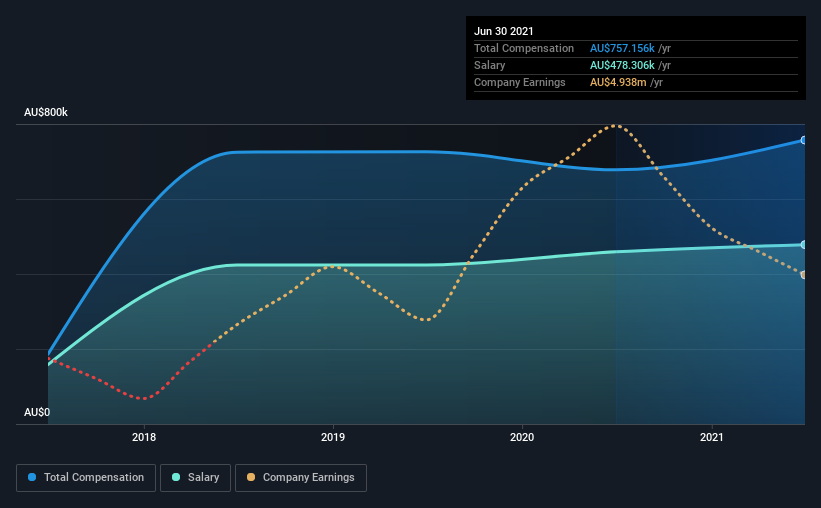Click the AU$800k y-axis label
This screenshot has height=508, width=821.
tap(46, 113)
